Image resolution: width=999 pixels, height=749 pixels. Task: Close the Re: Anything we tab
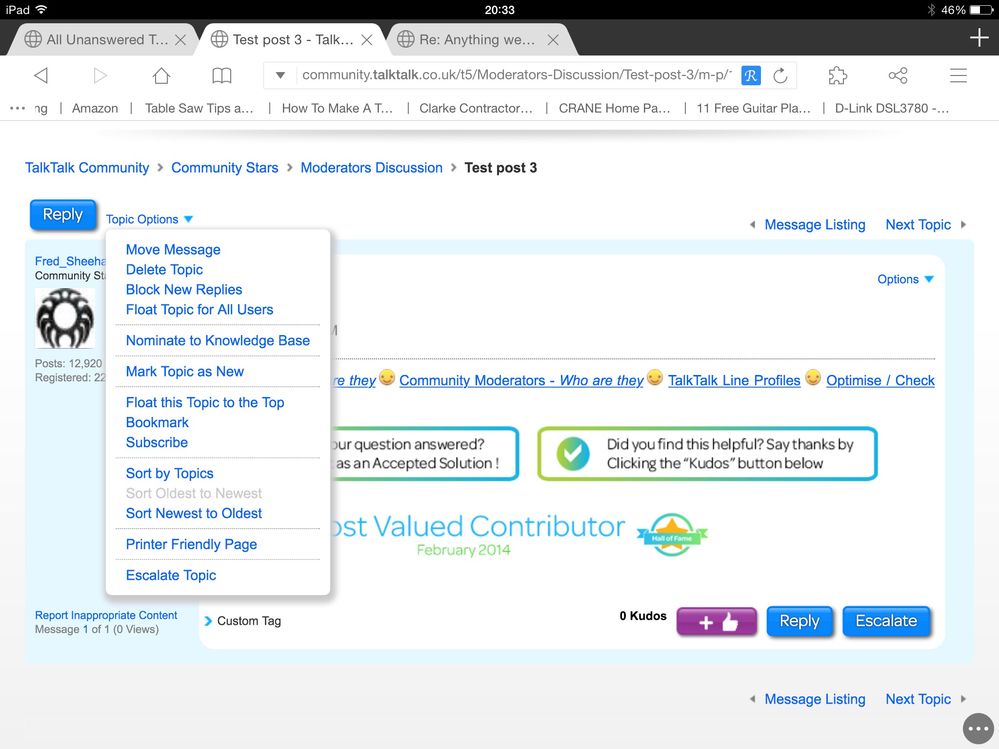click(x=553, y=39)
